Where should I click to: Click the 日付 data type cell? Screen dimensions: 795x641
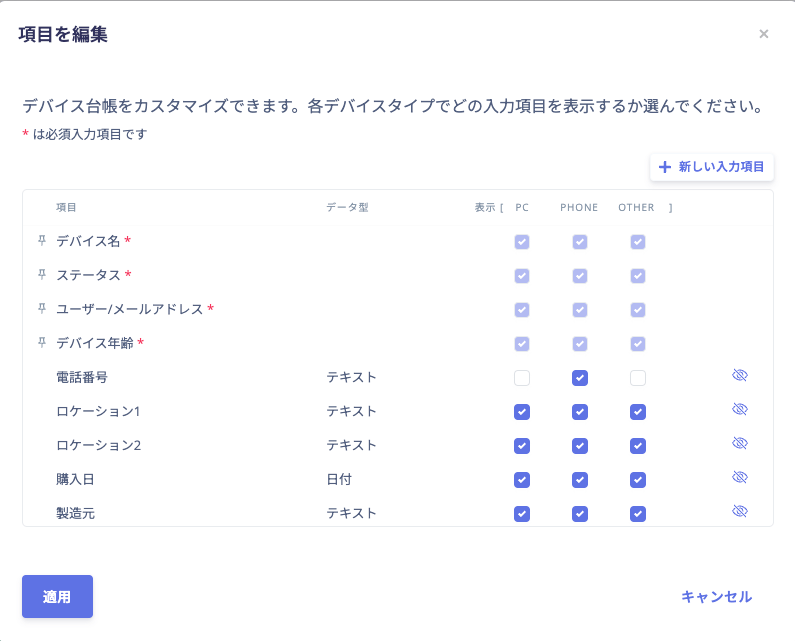pos(339,479)
